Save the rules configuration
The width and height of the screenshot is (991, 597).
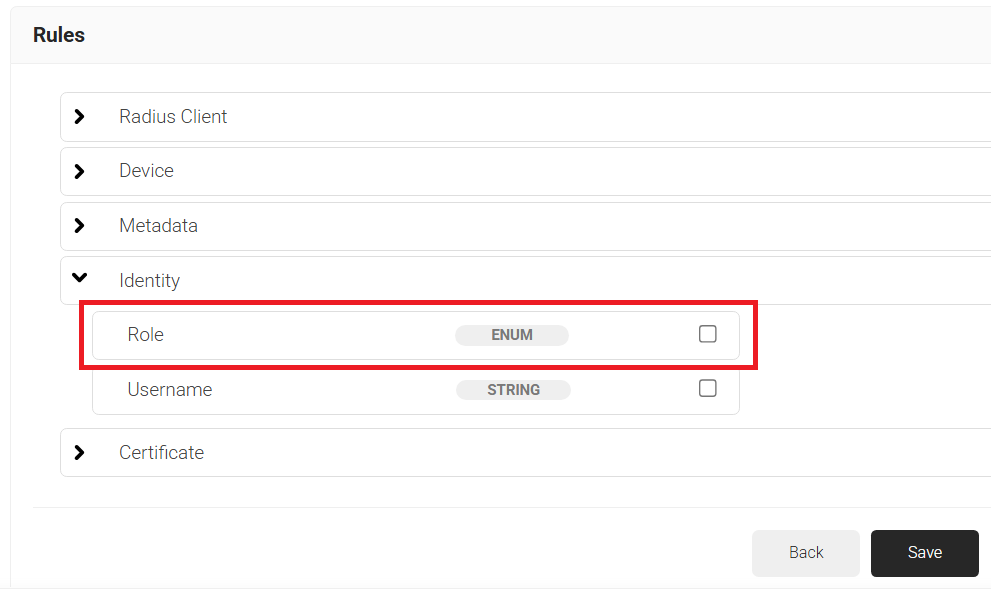point(924,553)
